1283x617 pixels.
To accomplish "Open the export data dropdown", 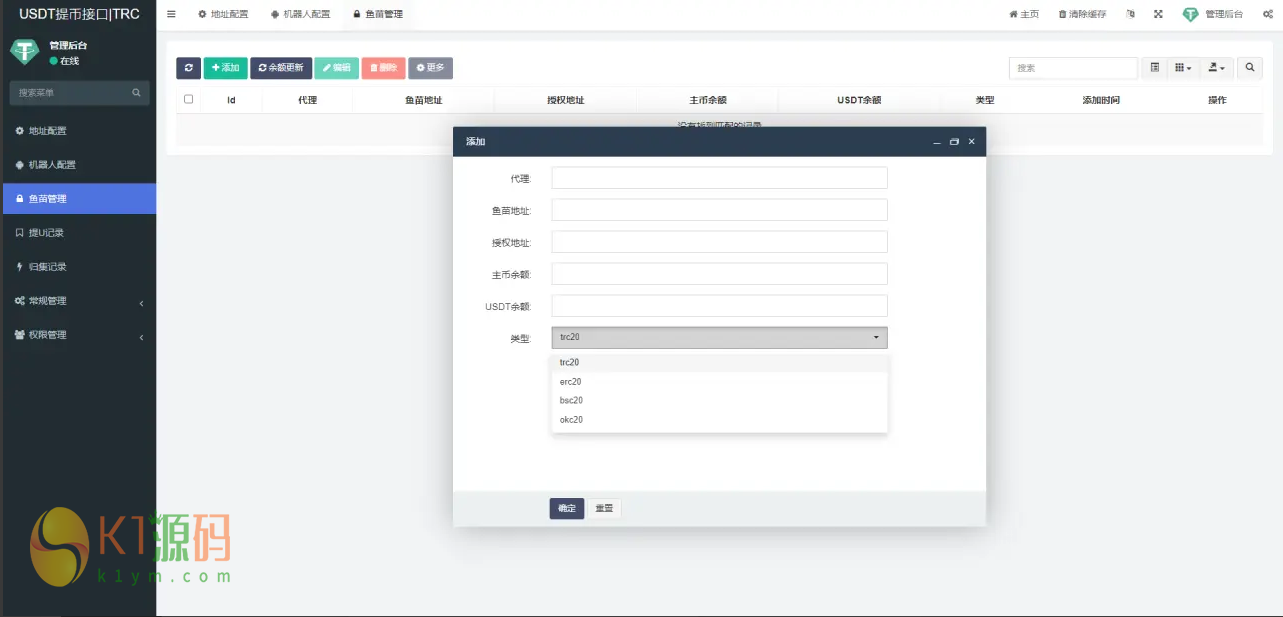I will (x=1216, y=68).
